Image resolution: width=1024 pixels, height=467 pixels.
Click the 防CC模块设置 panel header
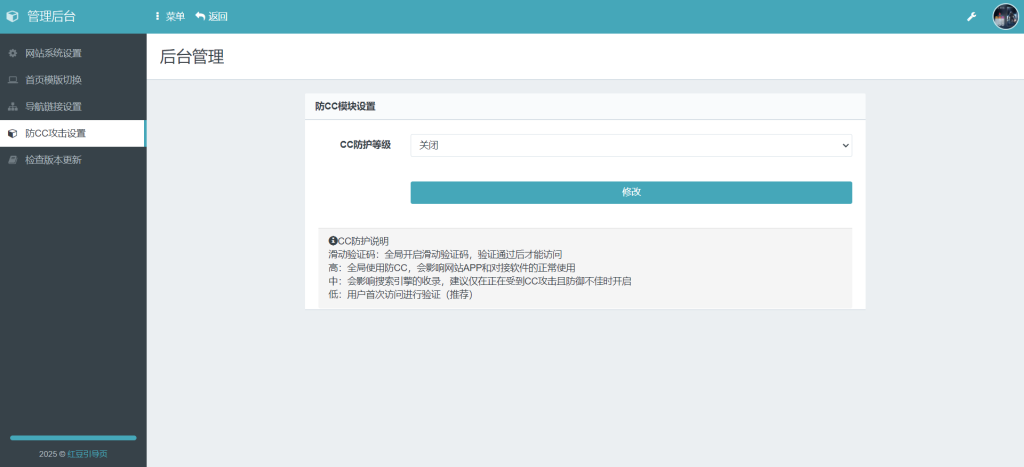[x=585, y=106]
